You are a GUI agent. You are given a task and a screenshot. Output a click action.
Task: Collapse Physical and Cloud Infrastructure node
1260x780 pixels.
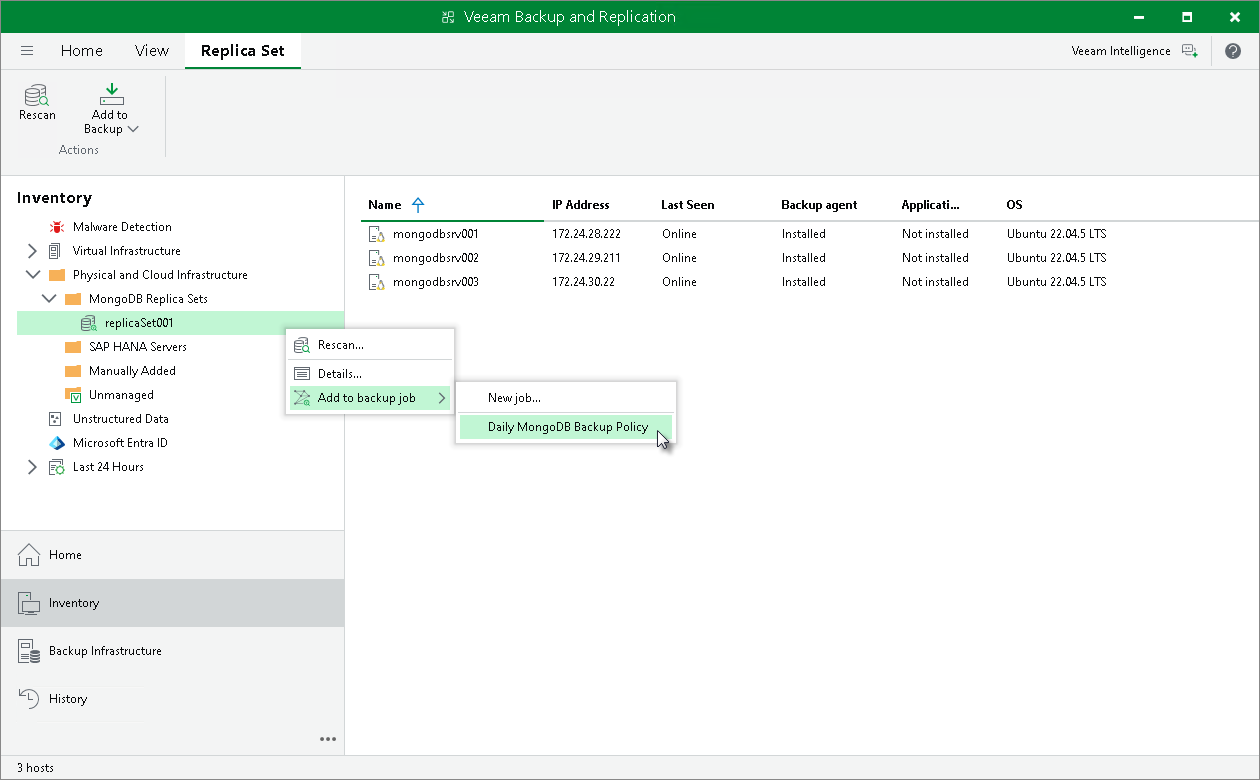[32, 275]
